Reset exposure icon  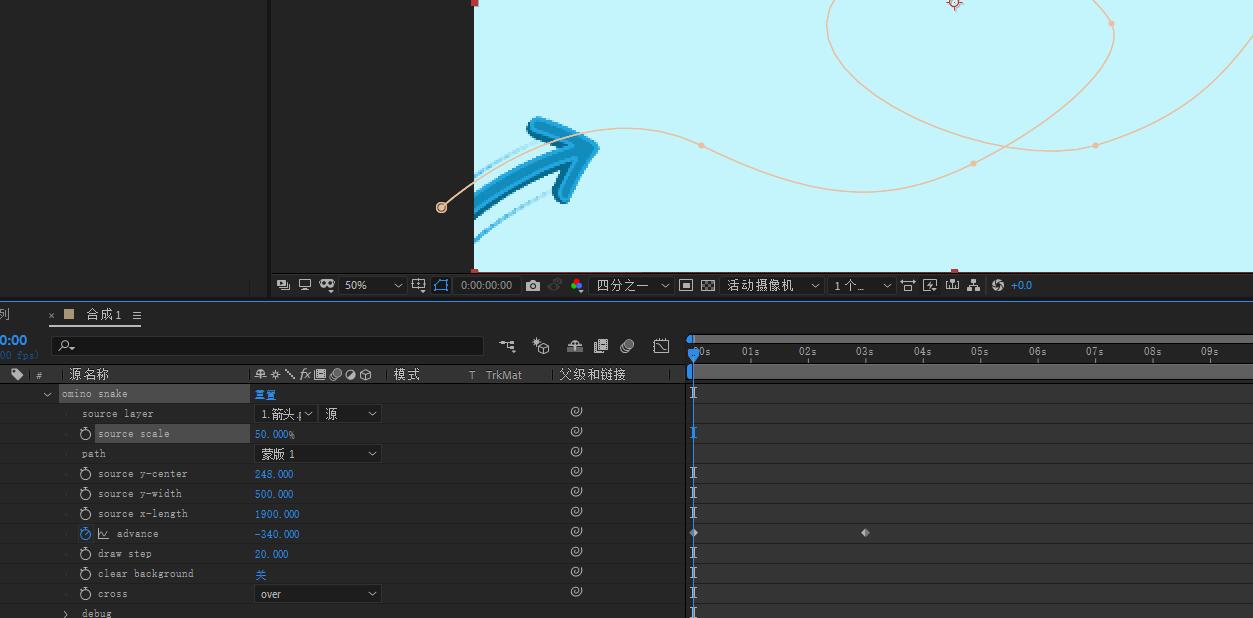tap(998, 285)
